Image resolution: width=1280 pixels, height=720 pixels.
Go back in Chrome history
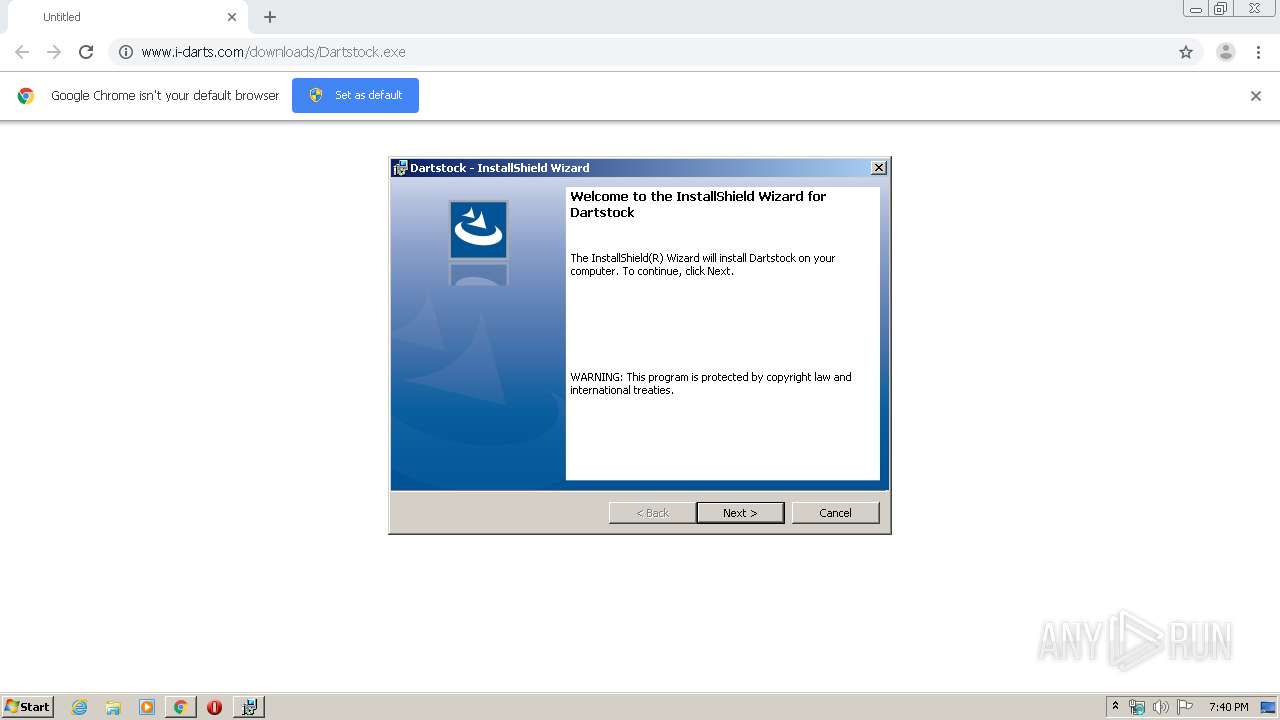click(22, 52)
